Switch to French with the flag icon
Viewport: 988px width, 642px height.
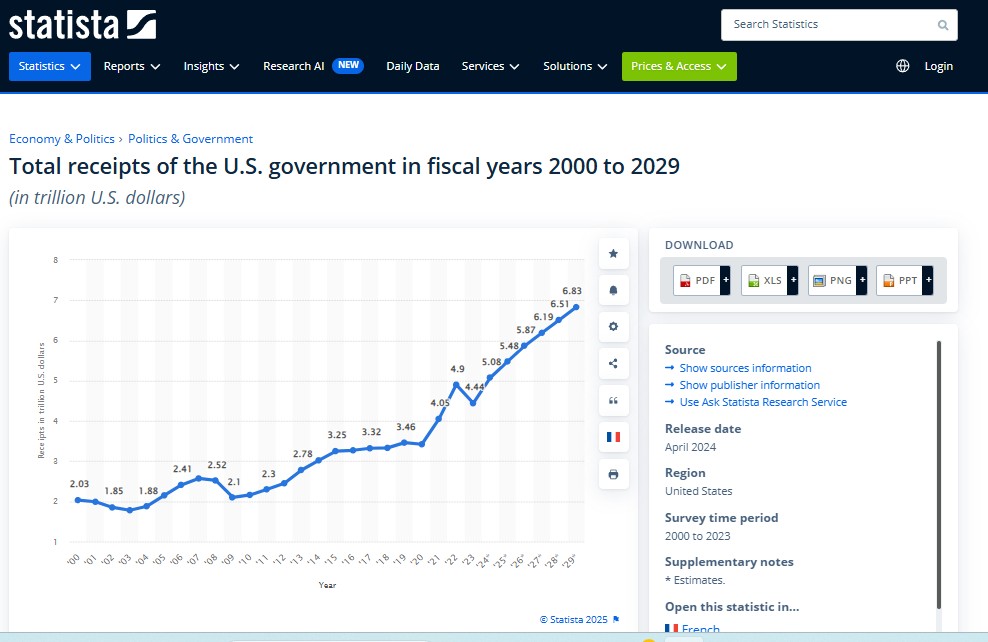tap(613, 437)
